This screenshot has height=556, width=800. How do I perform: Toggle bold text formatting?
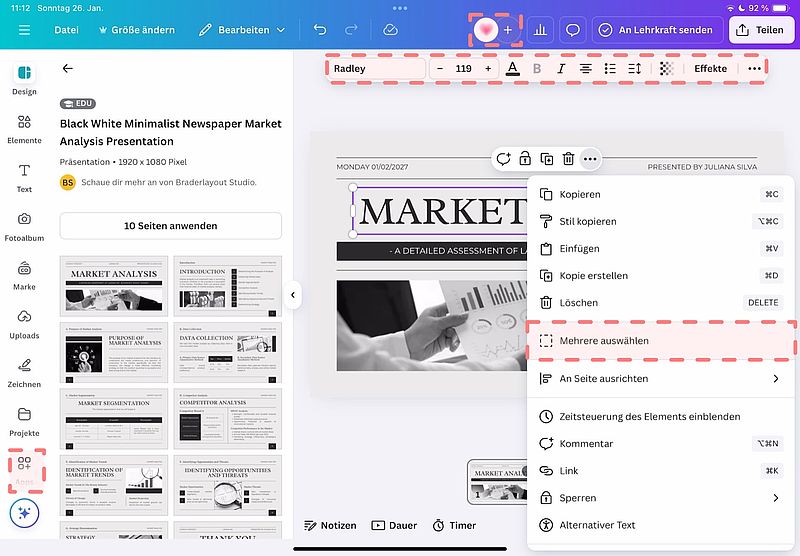537,69
